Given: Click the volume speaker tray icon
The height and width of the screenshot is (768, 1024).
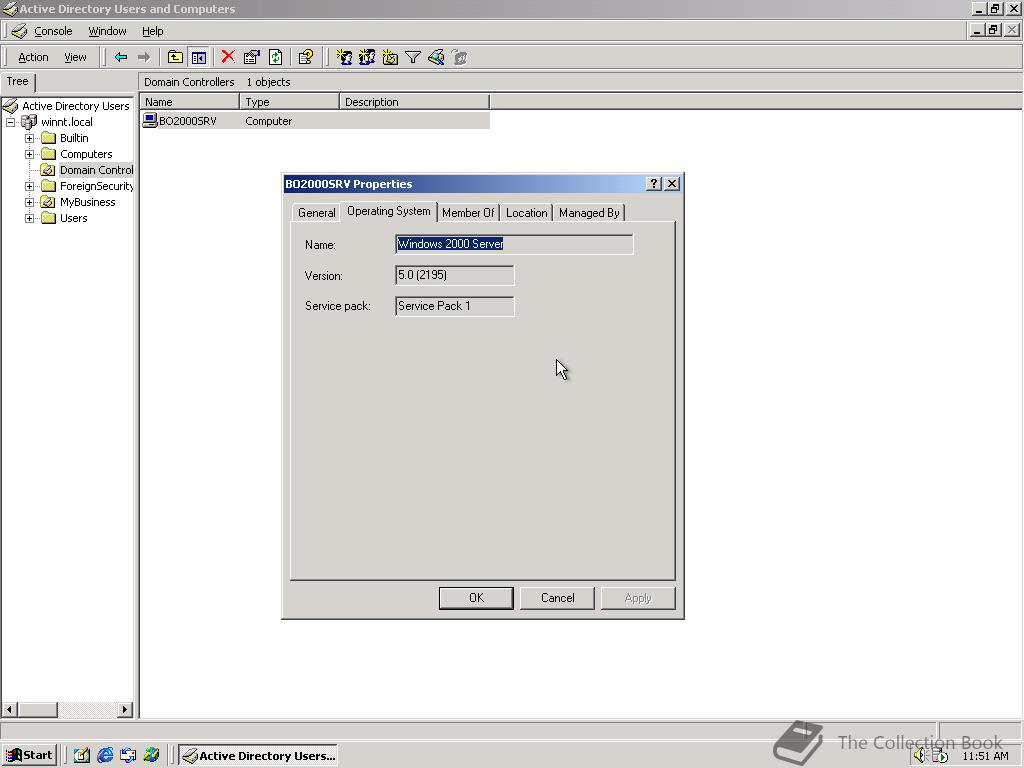Looking at the screenshot, I should [920, 756].
